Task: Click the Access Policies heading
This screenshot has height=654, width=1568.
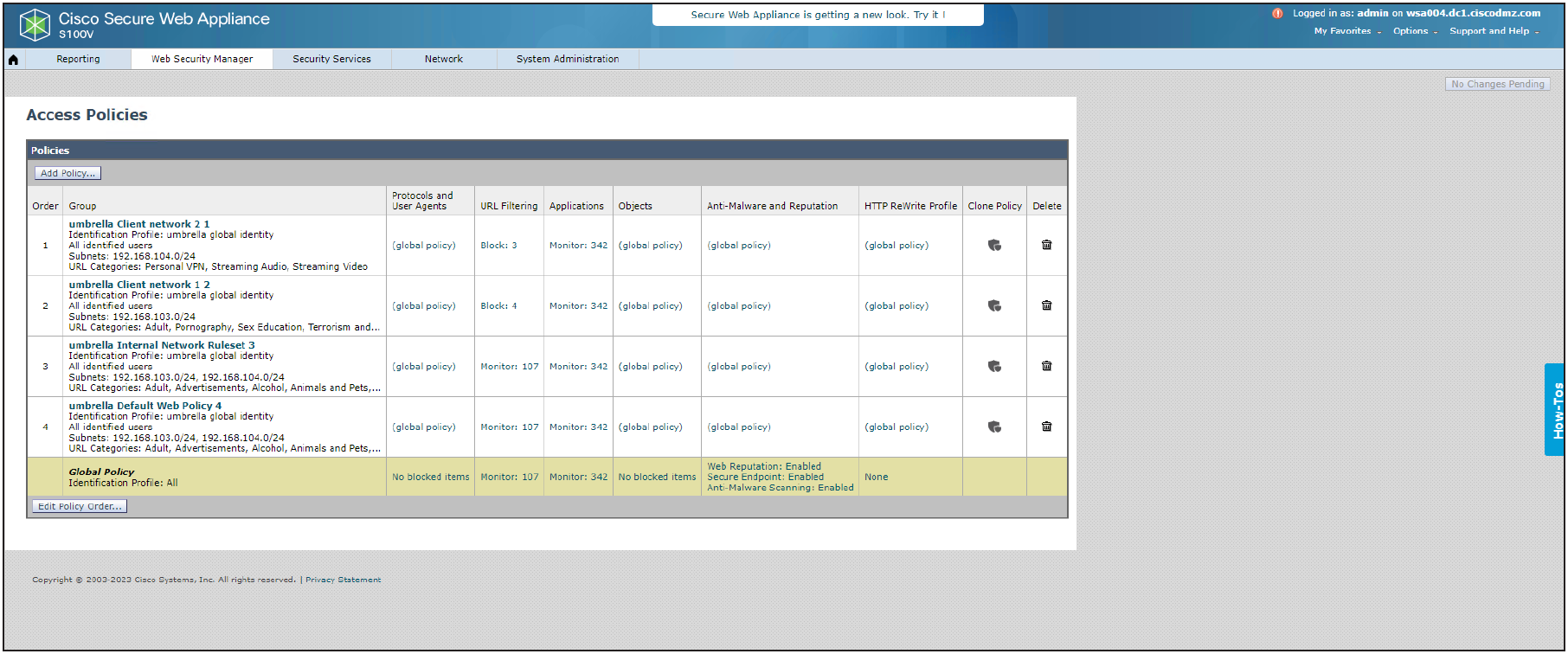Action: (x=87, y=115)
